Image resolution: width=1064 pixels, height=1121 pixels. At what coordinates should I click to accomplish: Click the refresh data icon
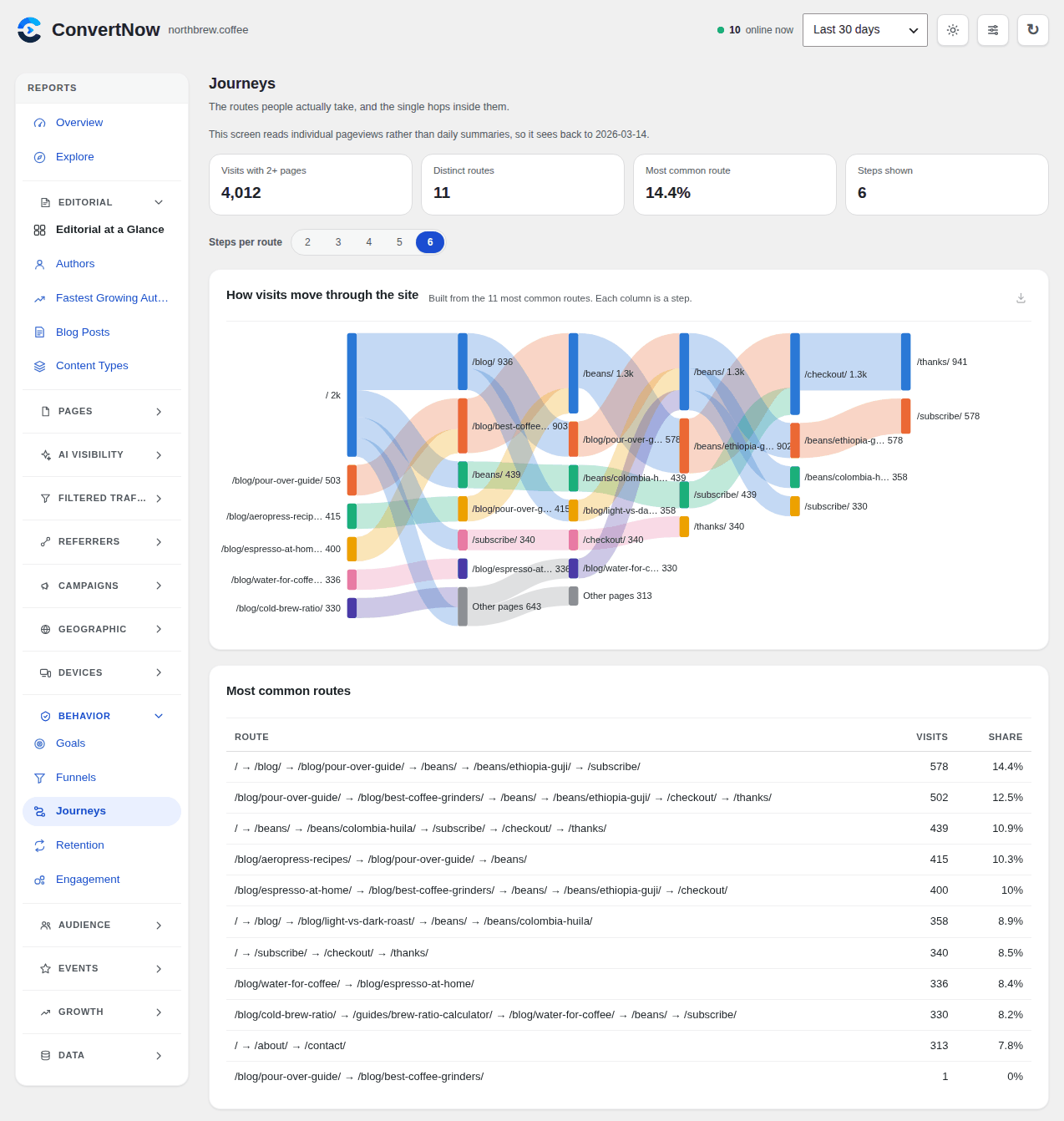tap(1033, 30)
